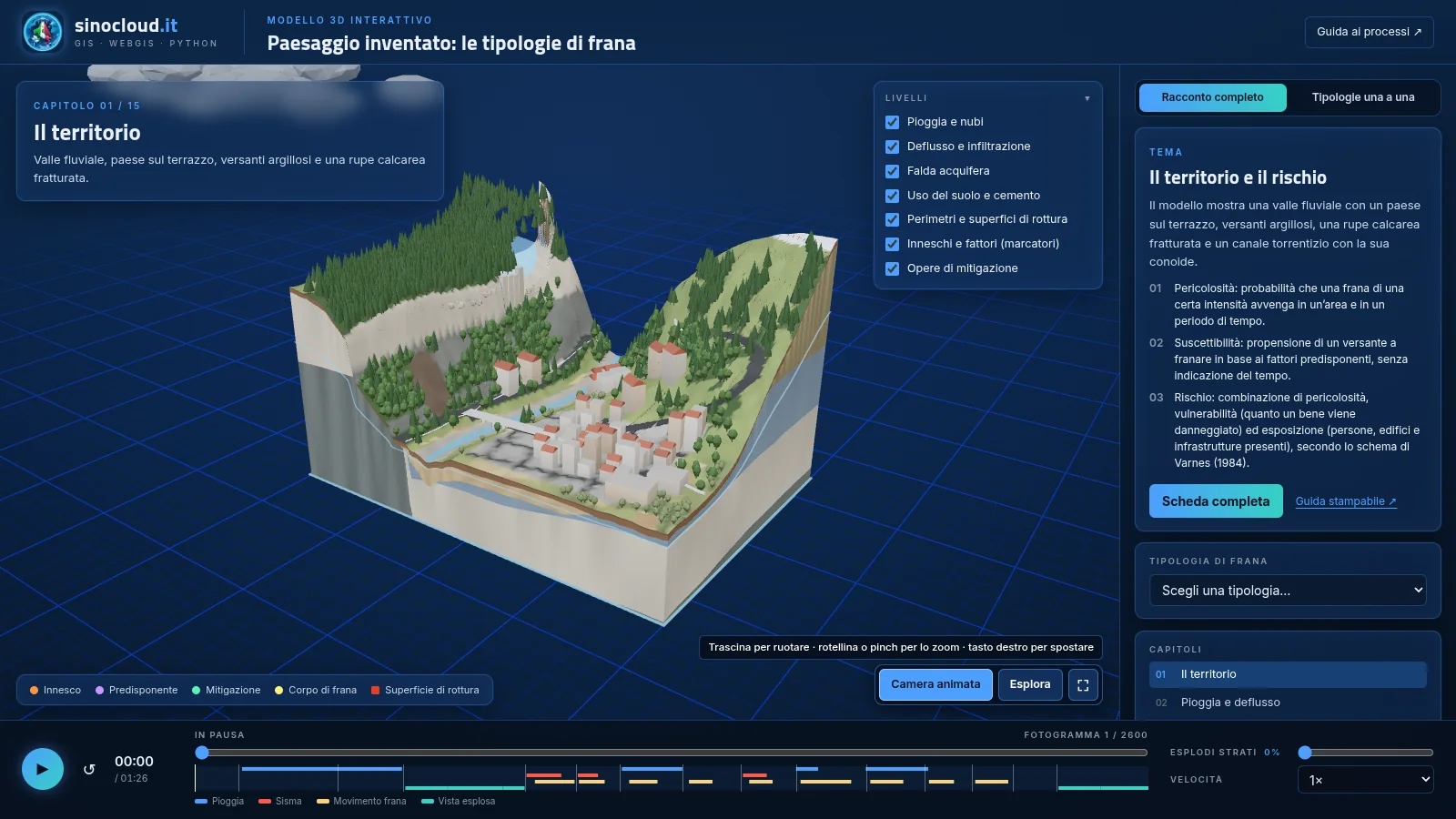Screen dimensions: 1456x819
Task: Click the Esplodi strati 0% label
Action: [x=1225, y=753]
